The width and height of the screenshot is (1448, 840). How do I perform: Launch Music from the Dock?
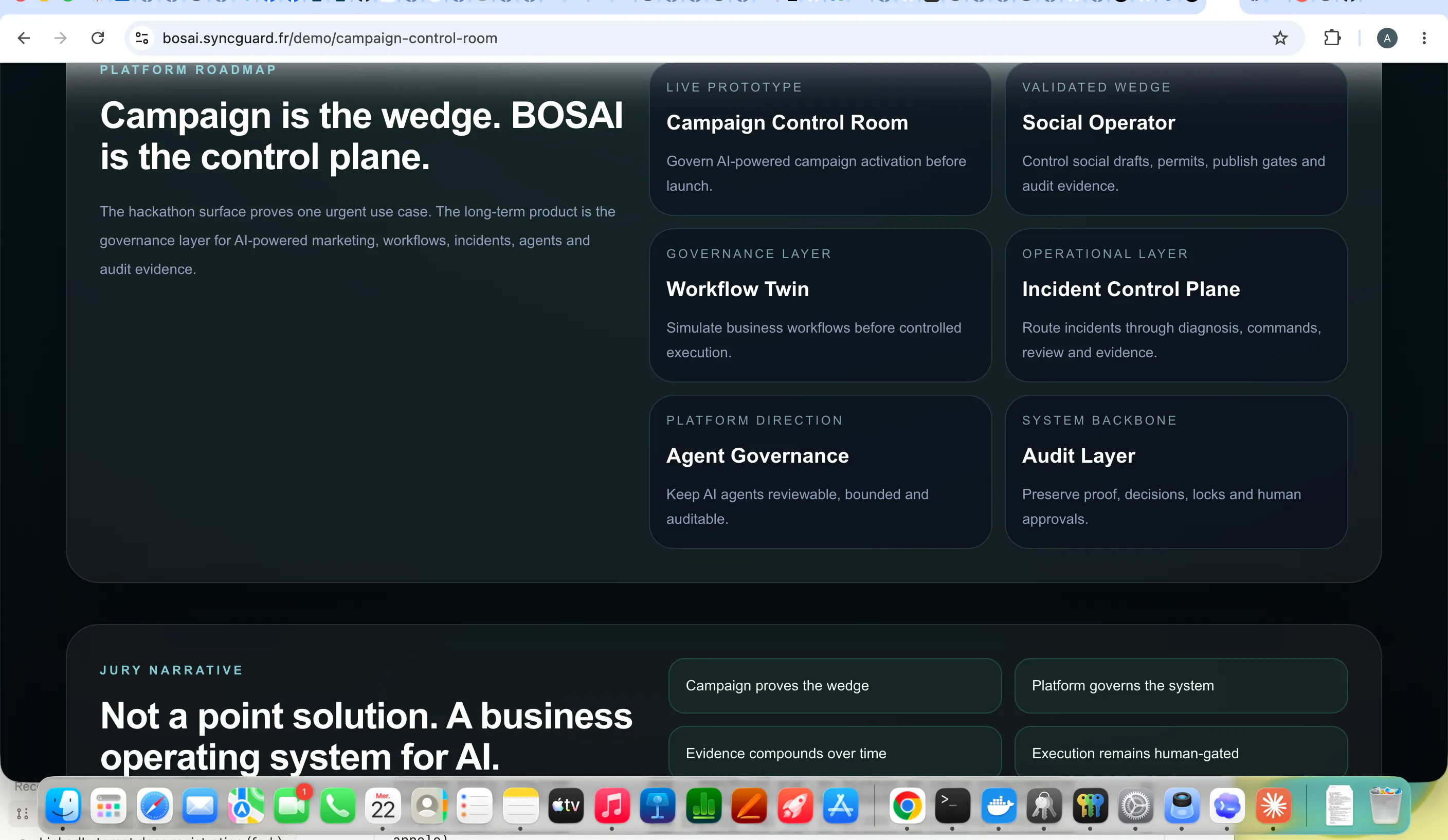click(612, 806)
